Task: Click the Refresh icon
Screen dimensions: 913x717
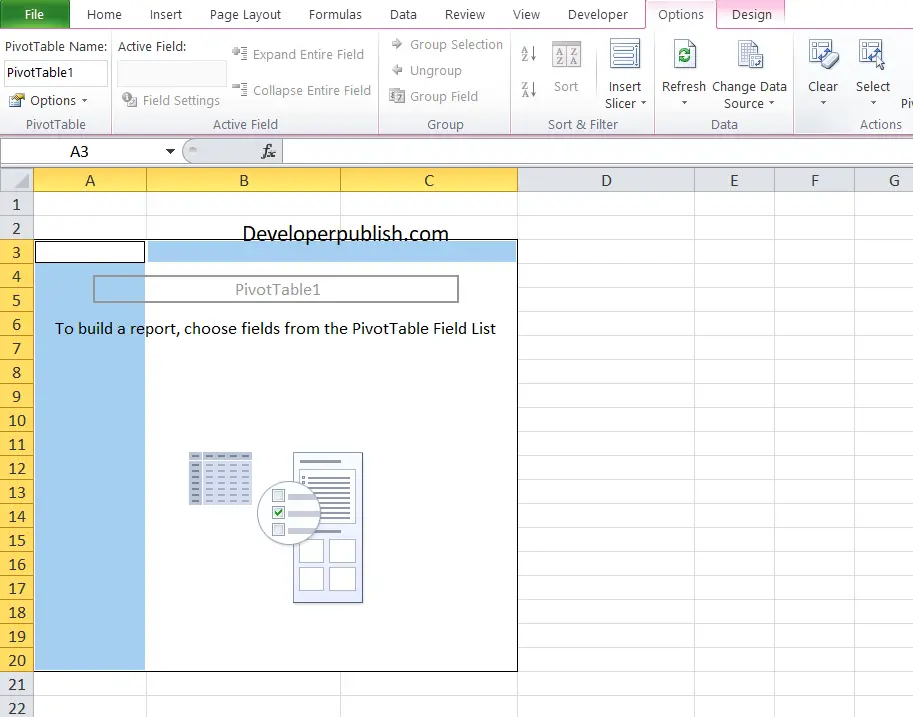Action: [x=684, y=54]
